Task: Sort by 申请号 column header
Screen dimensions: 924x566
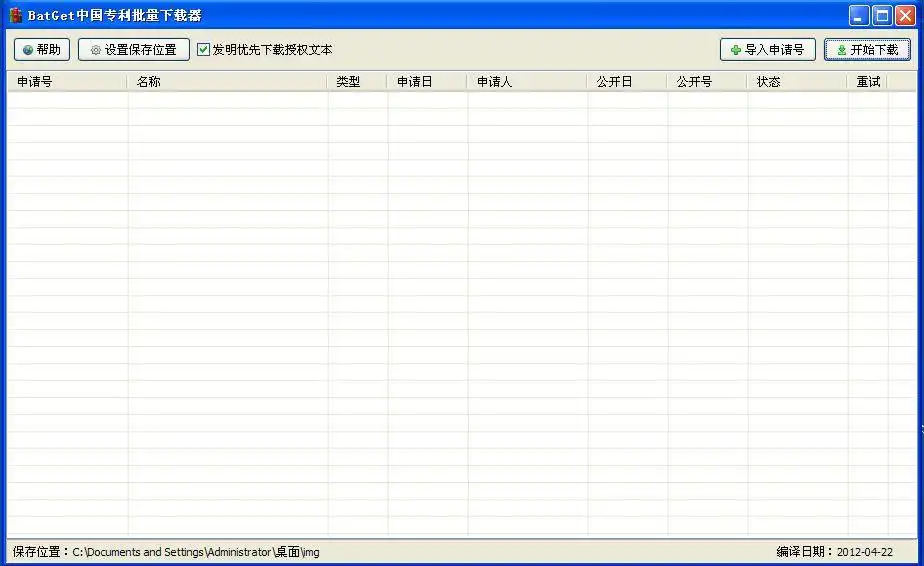Action: point(67,81)
